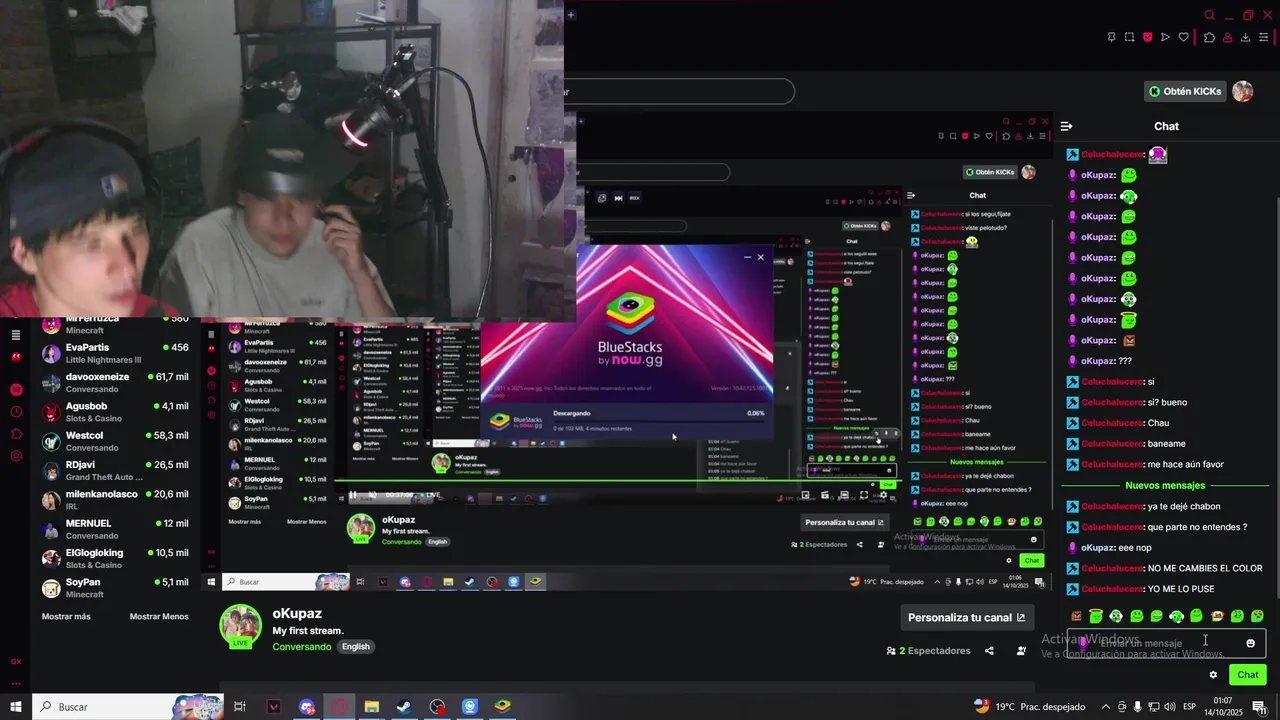
Task: Open the notification center icon
Action: (x=1259, y=707)
